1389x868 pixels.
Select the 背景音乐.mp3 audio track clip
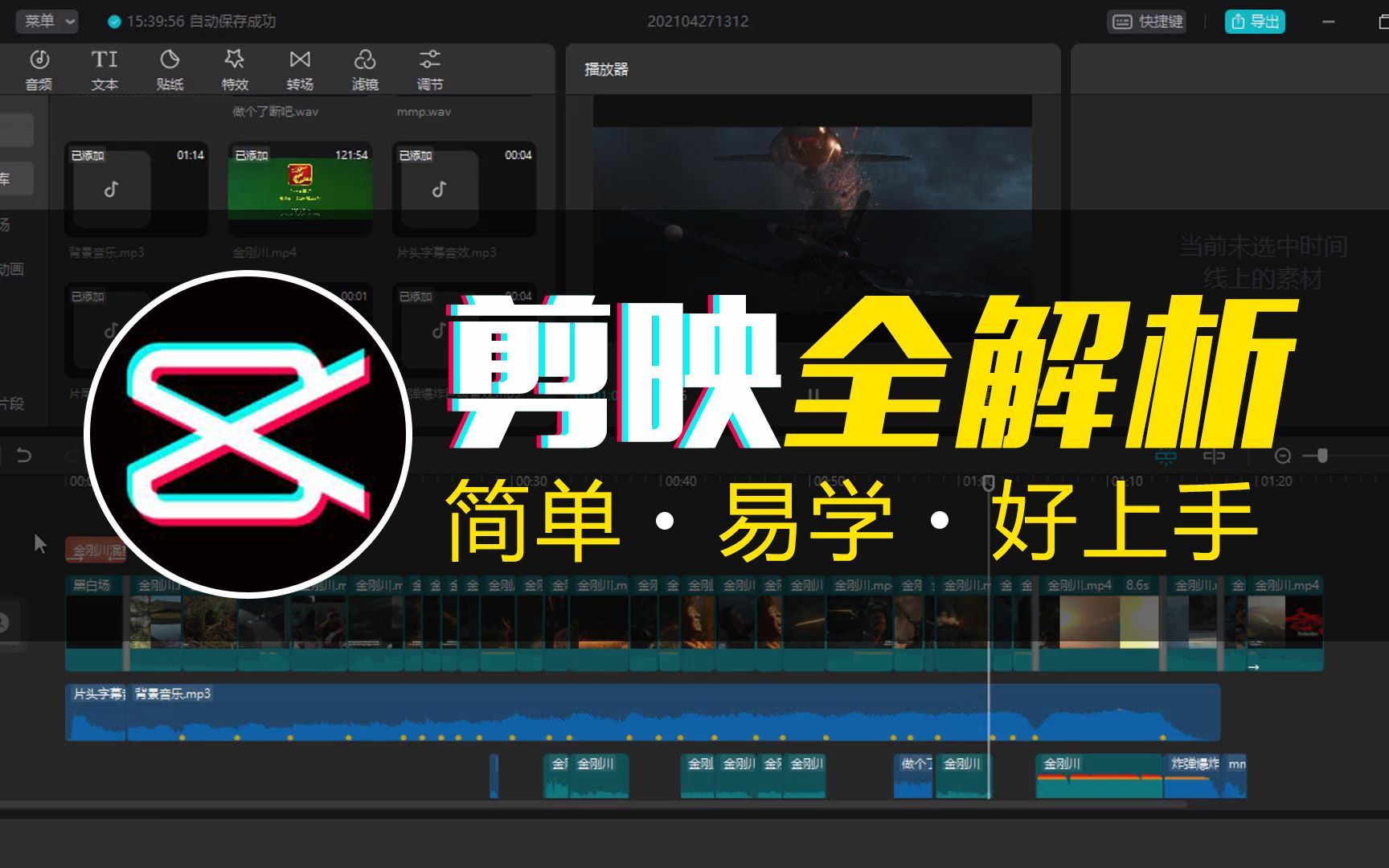674,712
